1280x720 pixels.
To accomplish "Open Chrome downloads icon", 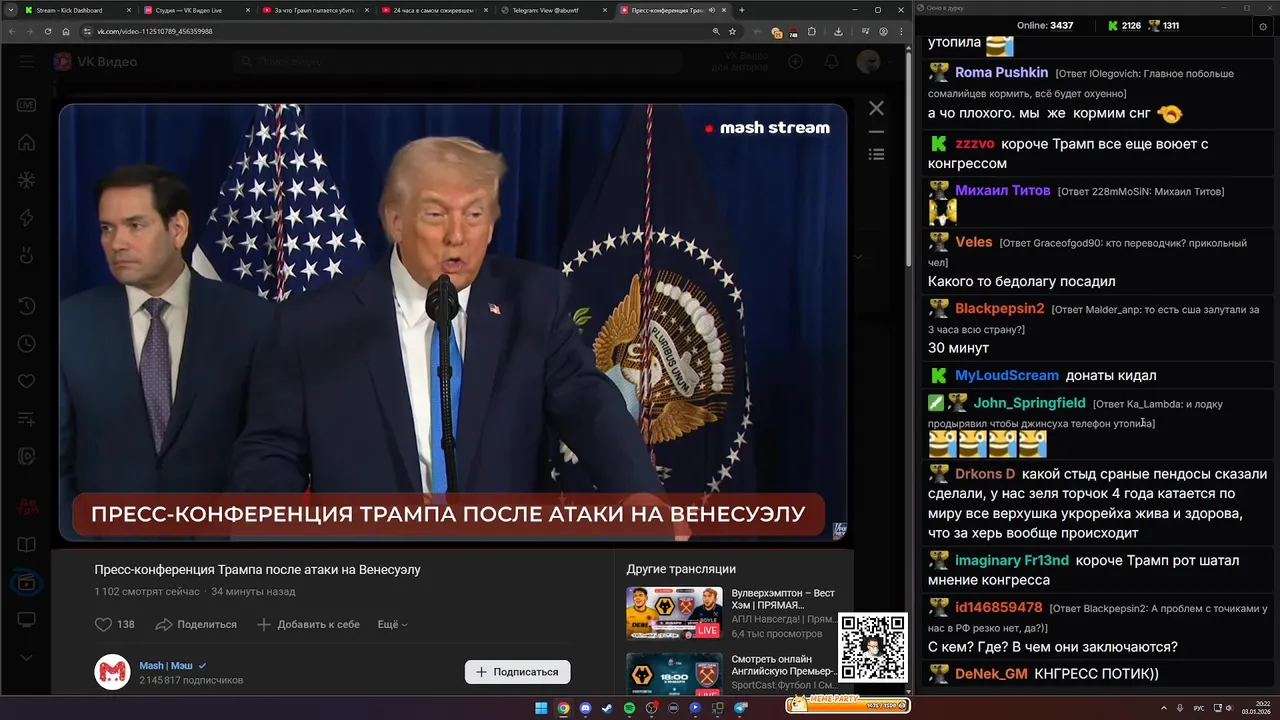I will [838, 31].
